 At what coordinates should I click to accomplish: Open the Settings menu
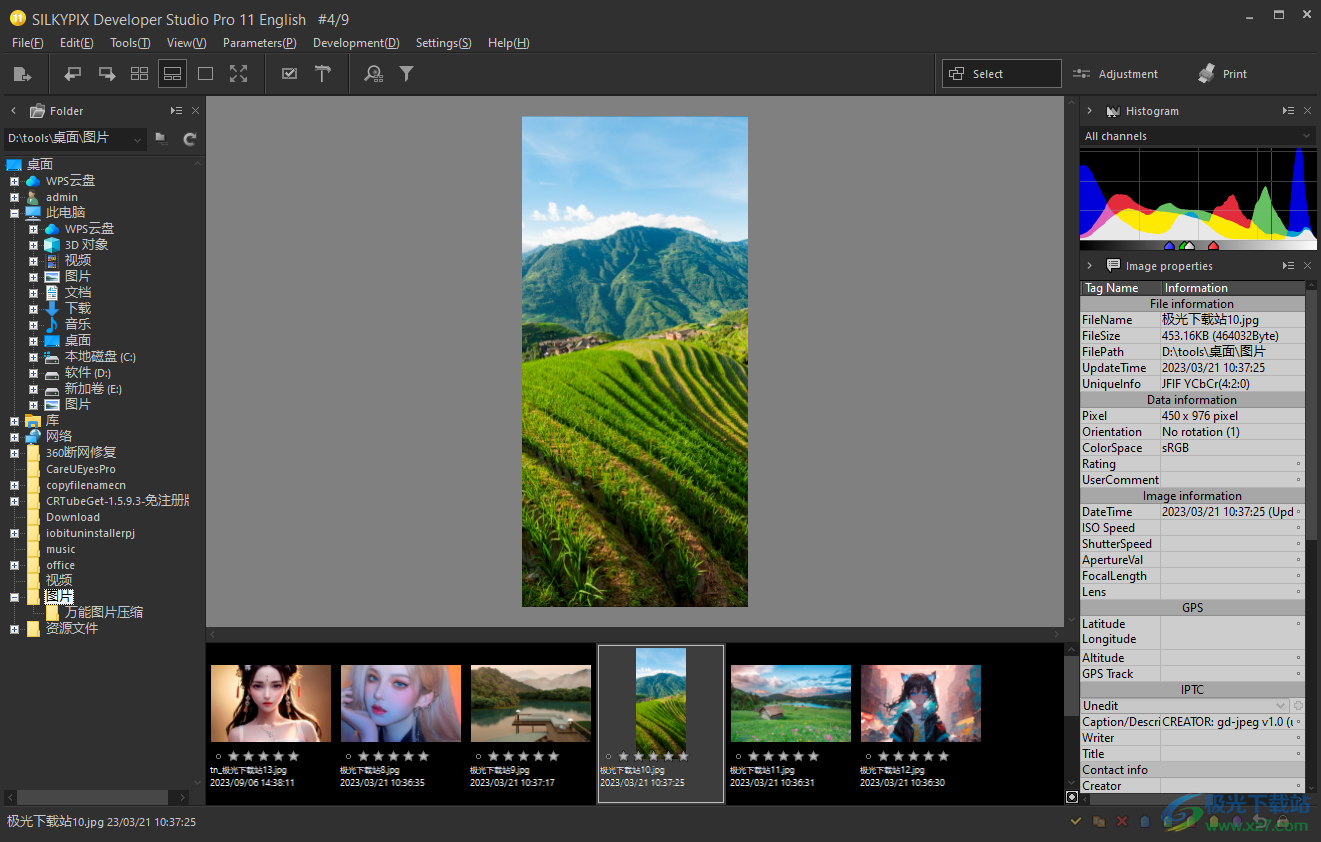443,42
